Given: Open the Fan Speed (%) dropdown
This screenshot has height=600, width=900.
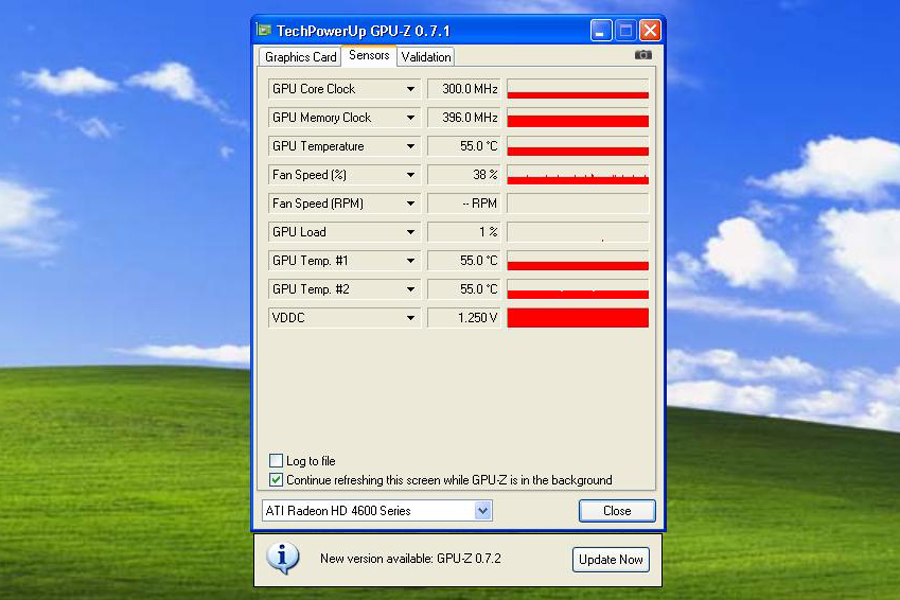Looking at the screenshot, I should [x=410, y=175].
